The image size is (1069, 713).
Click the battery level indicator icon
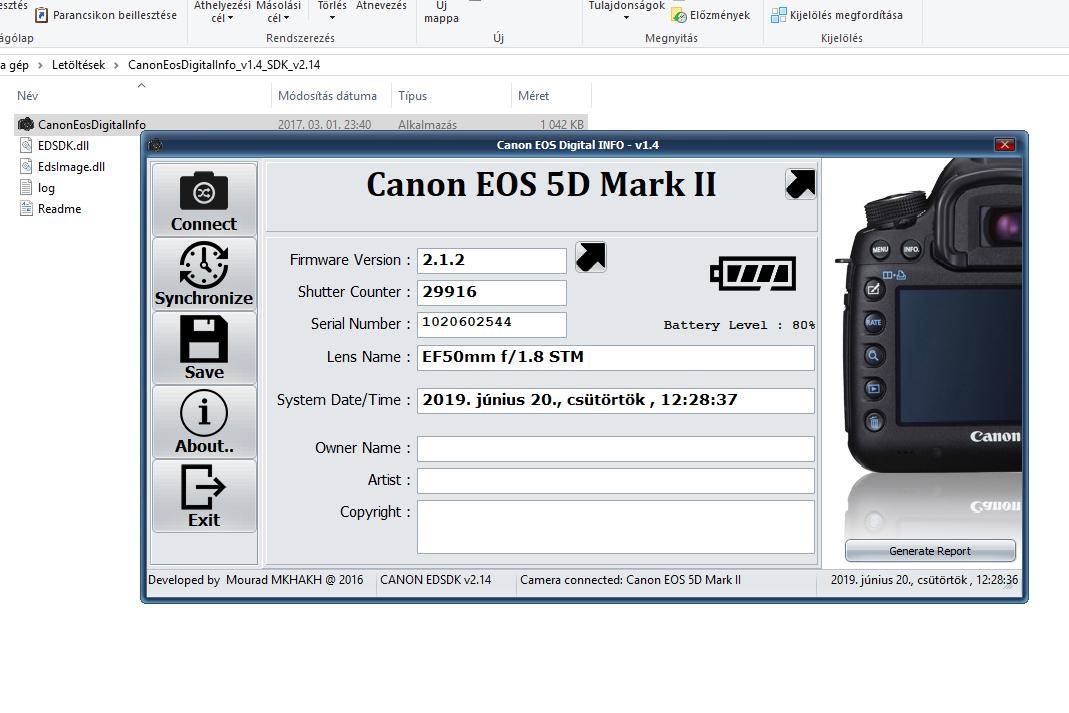click(x=753, y=274)
